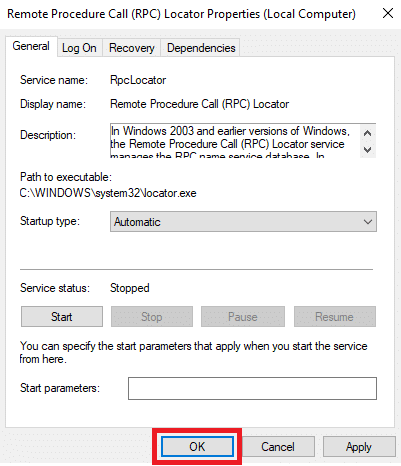Click the Service status label
The height and width of the screenshot is (466, 401).
(x=55, y=288)
